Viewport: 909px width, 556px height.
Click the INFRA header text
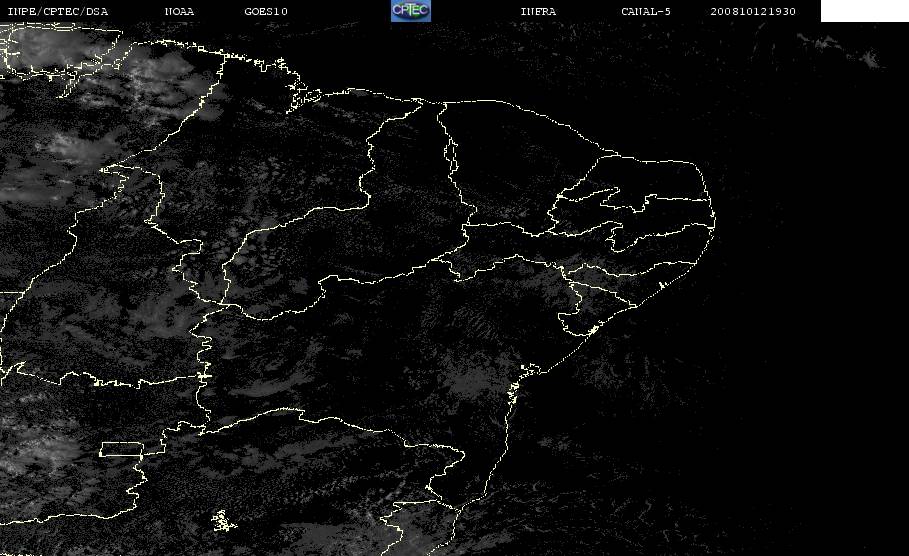[x=538, y=12]
